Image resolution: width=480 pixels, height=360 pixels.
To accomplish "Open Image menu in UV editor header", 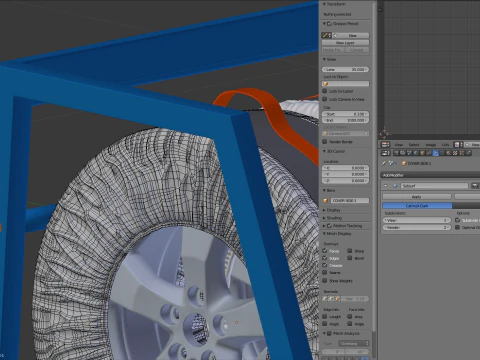I will coord(431,145).
